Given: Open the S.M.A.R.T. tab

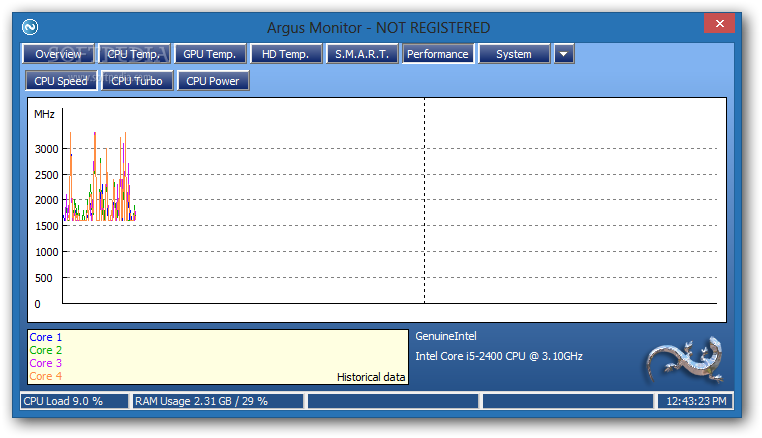Looking at the screenshot, I should 362,54.
